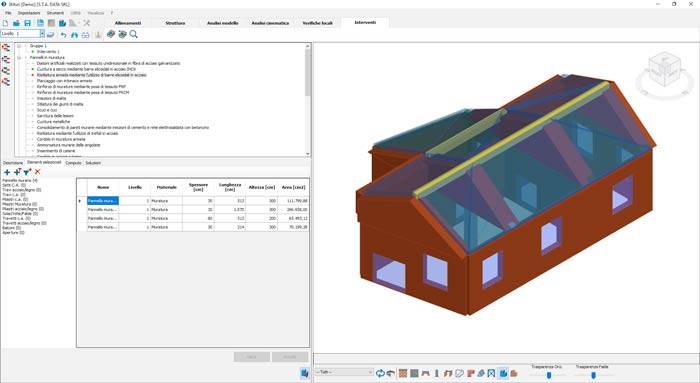Screen dimensions: 700x383
Task: Click the back arrow next to refresh icon
Action: tap(391, 373)
